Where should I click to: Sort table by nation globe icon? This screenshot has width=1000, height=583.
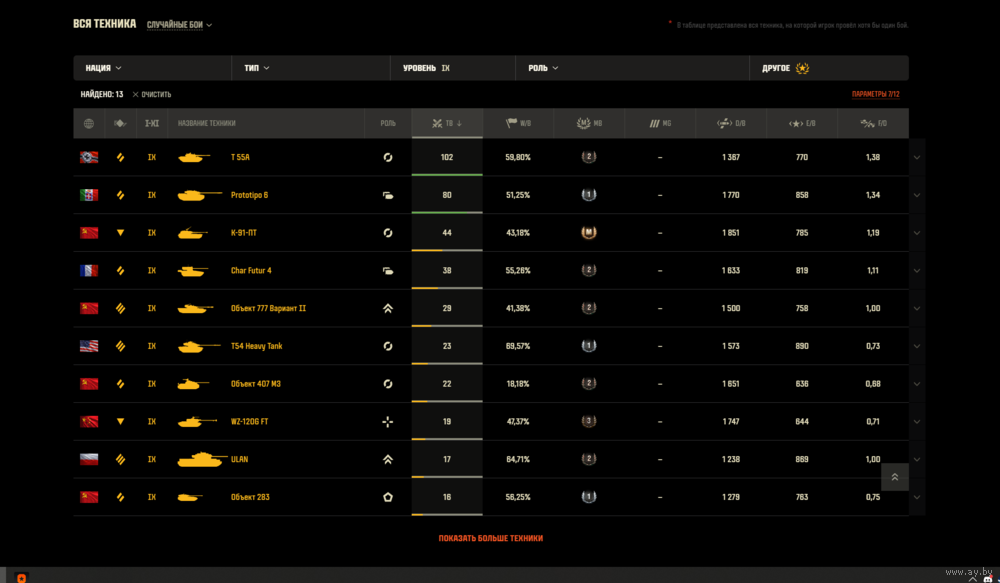click(x=89, y=124)
